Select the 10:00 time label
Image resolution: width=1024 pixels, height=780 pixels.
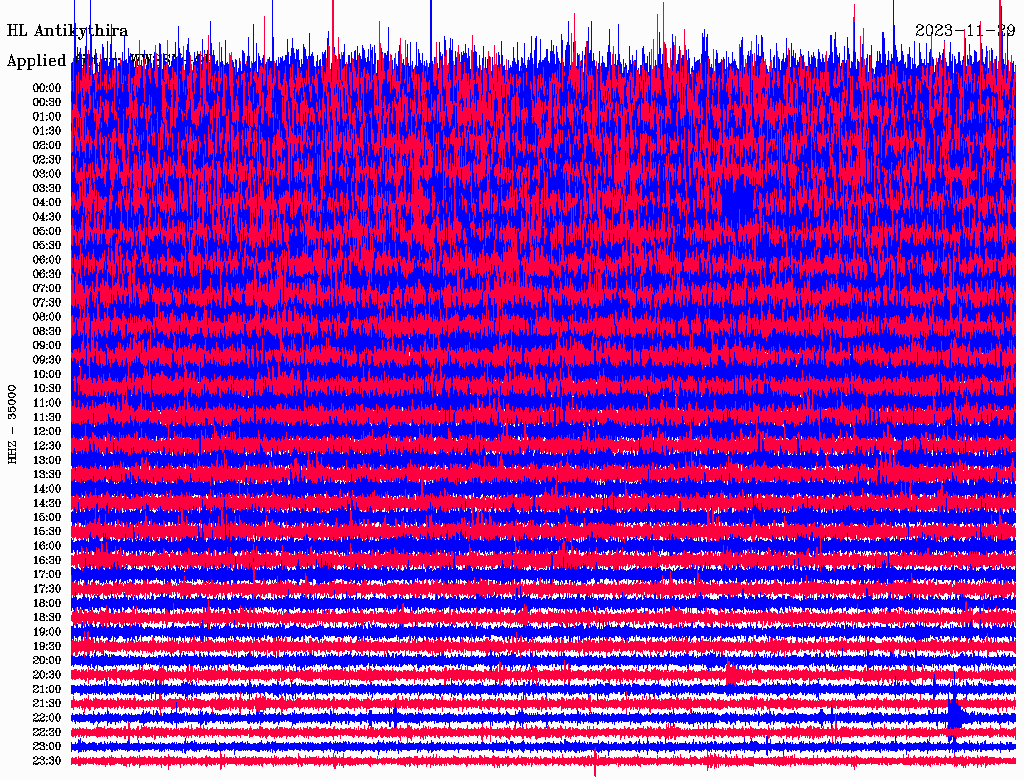click(x=47, y=374)
